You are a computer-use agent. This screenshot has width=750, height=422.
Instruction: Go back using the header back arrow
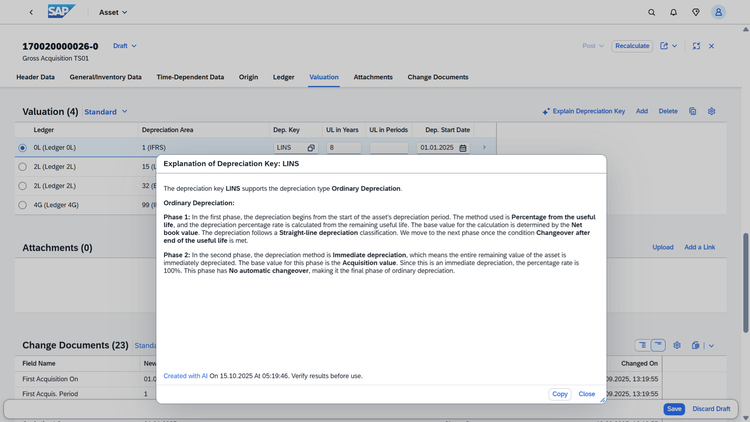coord(31,12)
